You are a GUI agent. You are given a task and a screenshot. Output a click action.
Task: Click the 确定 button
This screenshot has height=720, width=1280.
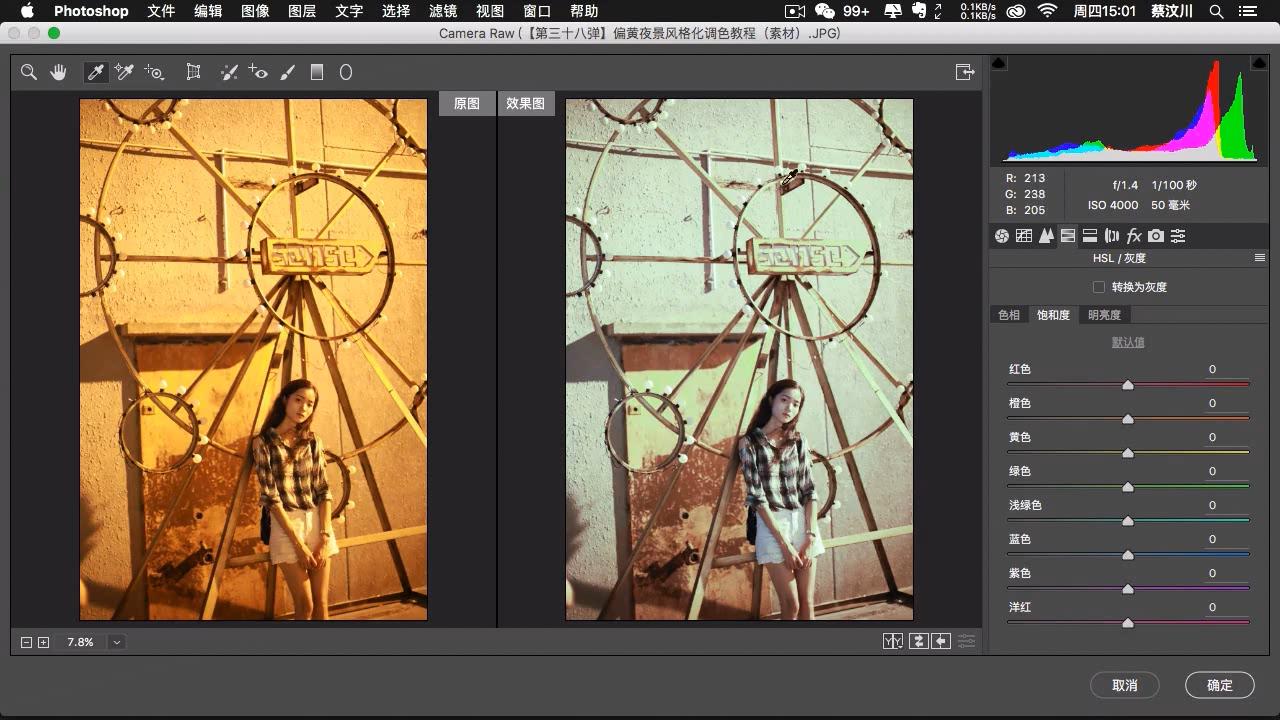pyautogui.click(x=1220, y=685)
